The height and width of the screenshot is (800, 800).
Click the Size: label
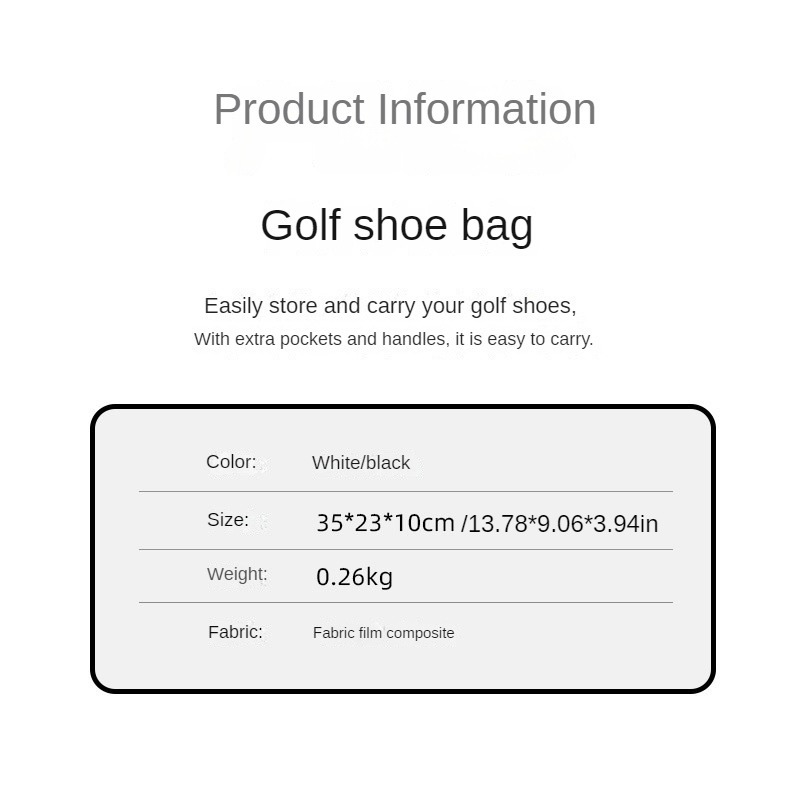[228, 520]
